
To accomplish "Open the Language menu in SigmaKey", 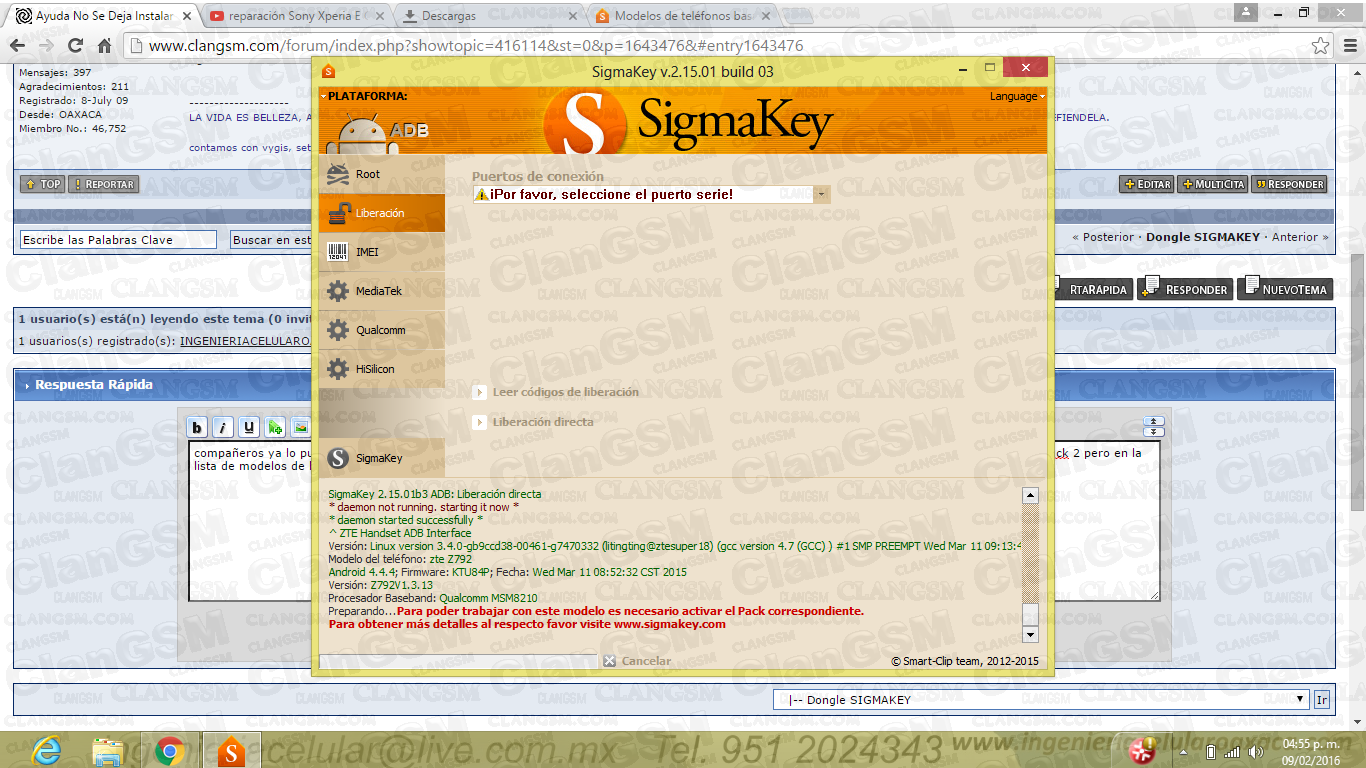I will click(1017, 96).
